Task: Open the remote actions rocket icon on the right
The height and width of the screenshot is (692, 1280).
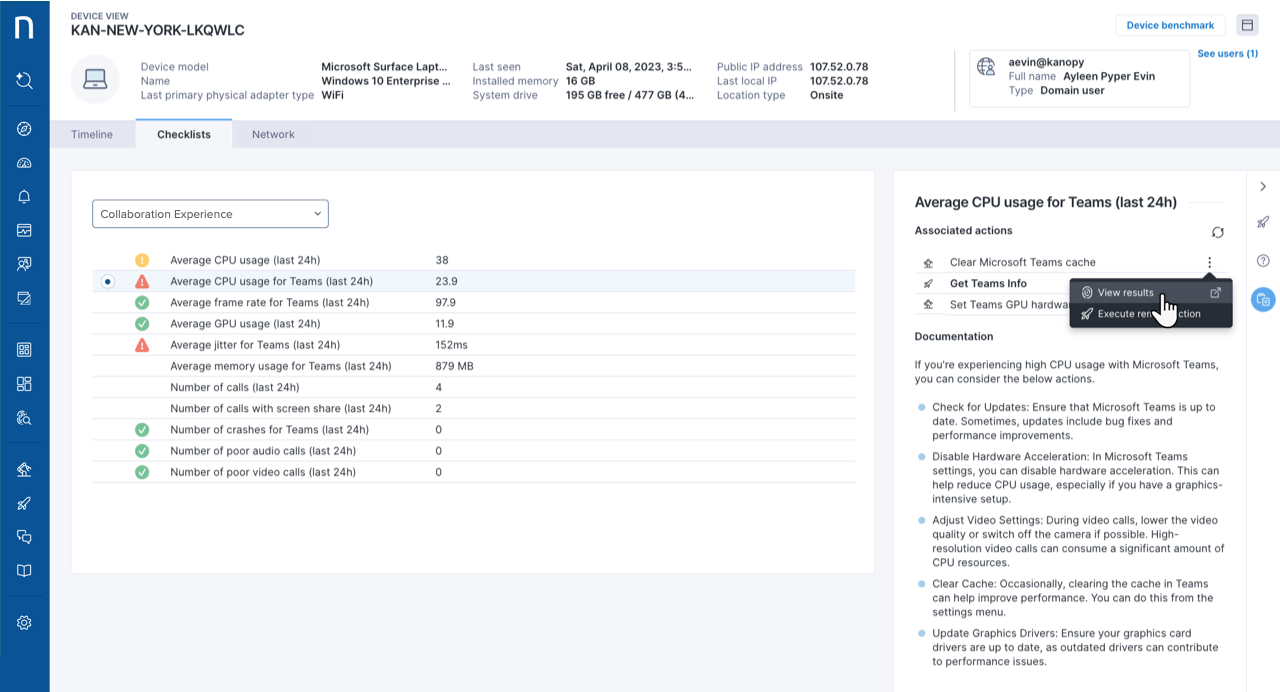Action: (1262, 222)
